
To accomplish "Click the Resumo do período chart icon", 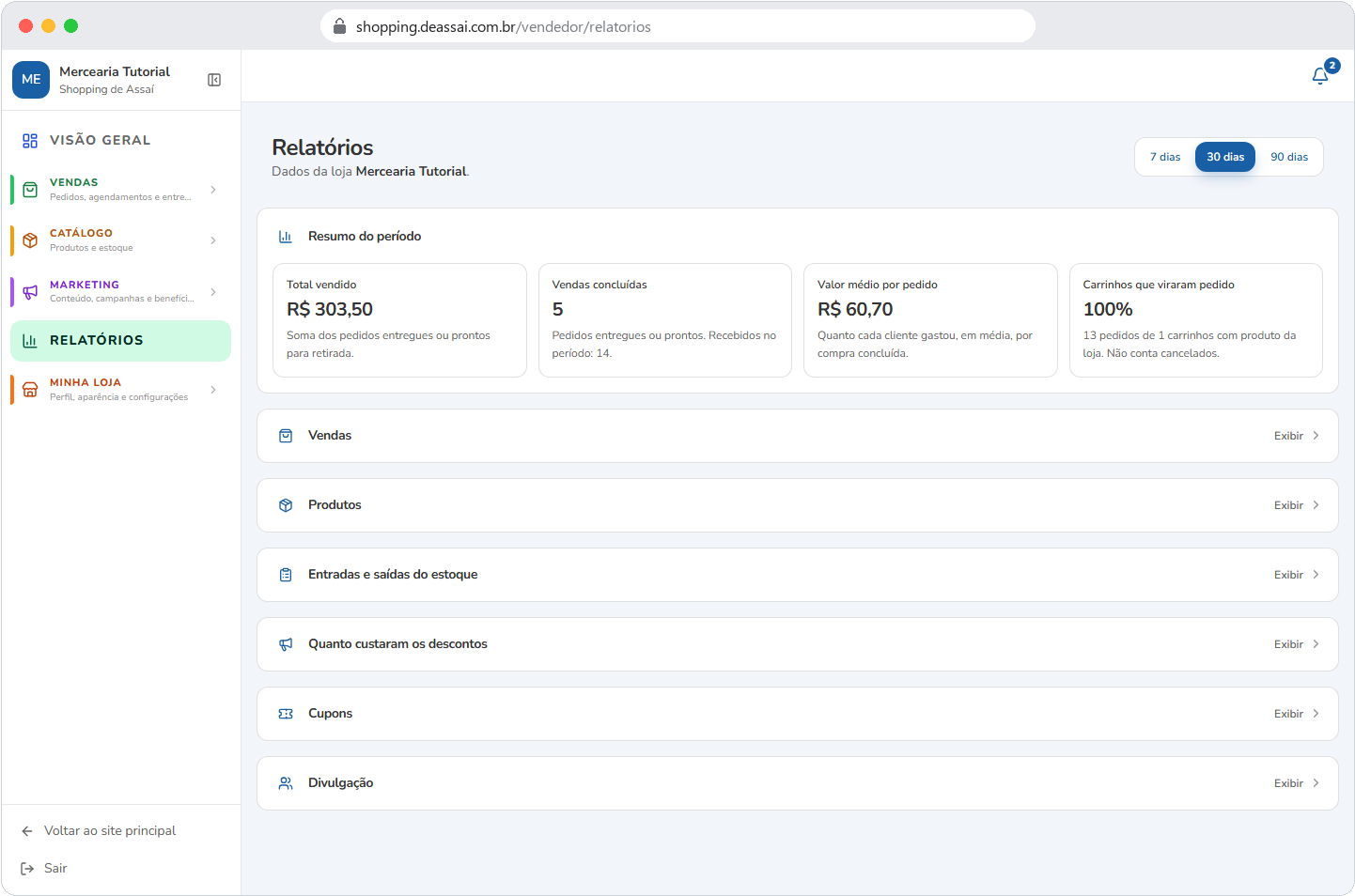I will tap(286, 237).
